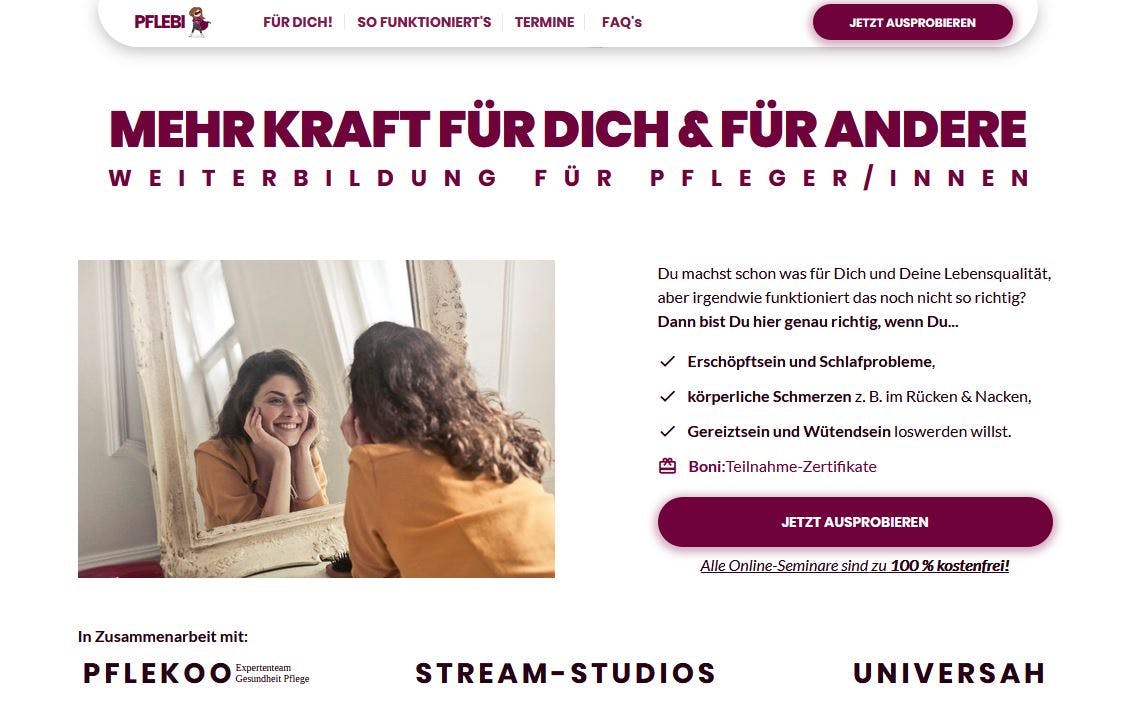
Task: Go to the FÜR DICH! section
Action: pos(297,22)
